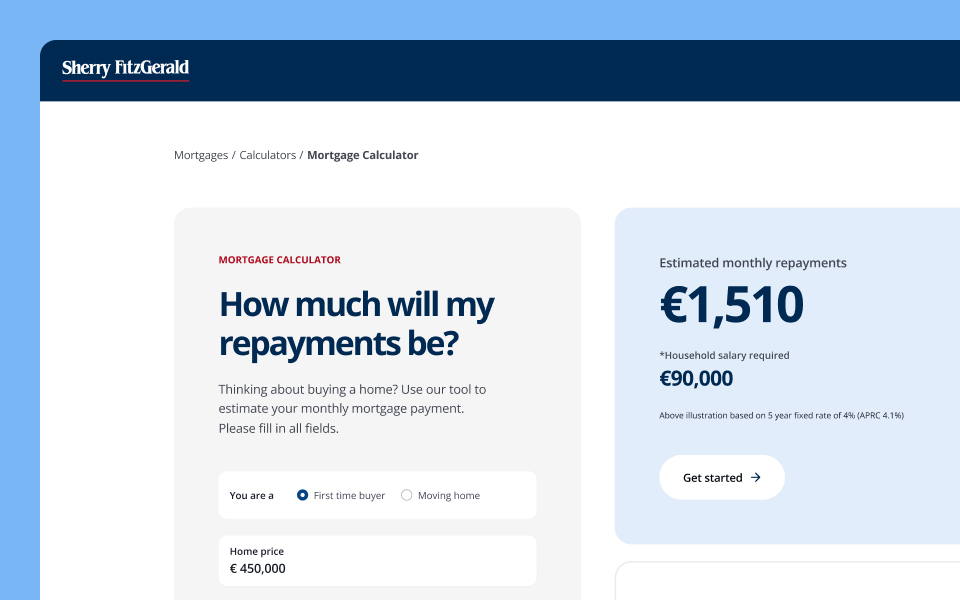Select the MORTGAGE CALCULATOR label
The width and height of the screenshot is (960, 600).
[279, 259]
